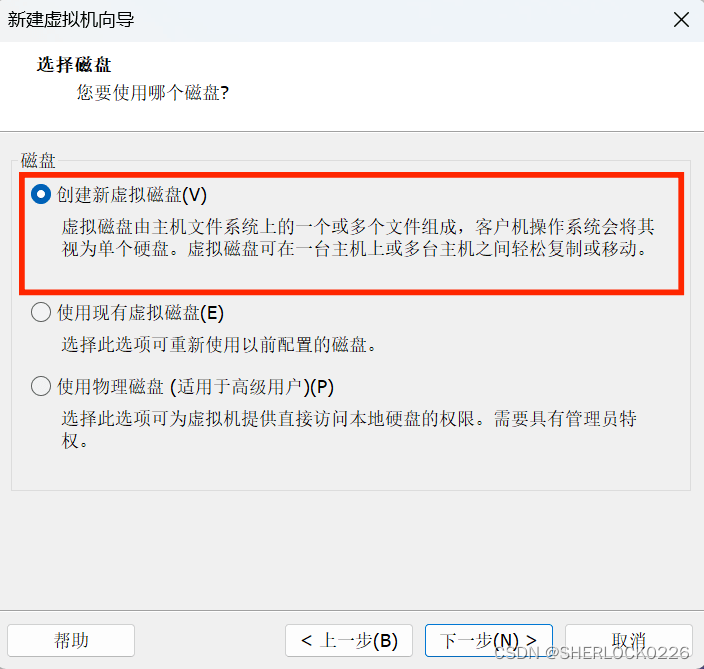Viewport: 704px width, 669px height.
Task: Enable the 使用物理磁盘 (适用于高级用户)(P) radio option
Action: tap(41, 386)
